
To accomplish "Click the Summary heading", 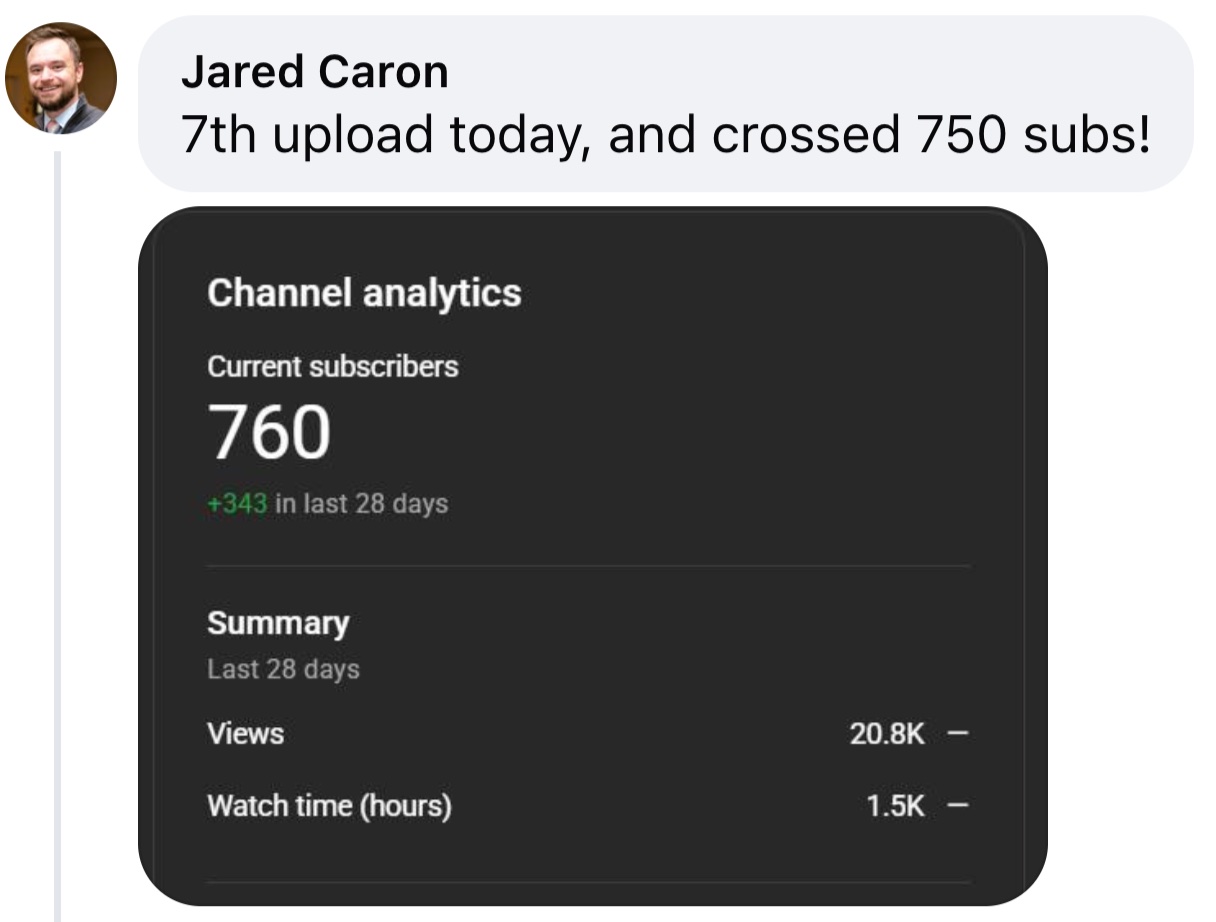I will (x=278, y=623).
